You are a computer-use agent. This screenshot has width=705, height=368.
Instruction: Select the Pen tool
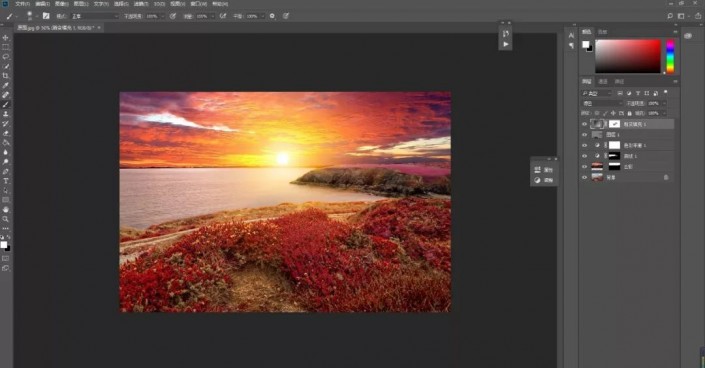click(x=6, y=171)
